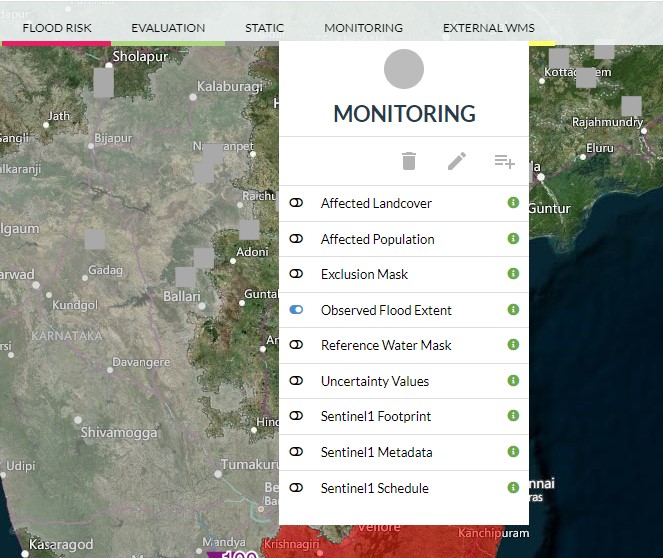The height and width of the screenshot is (558, 663).
Task: Disable the Observed Flood Extent toggle
Action: click(x=296, y=310)
